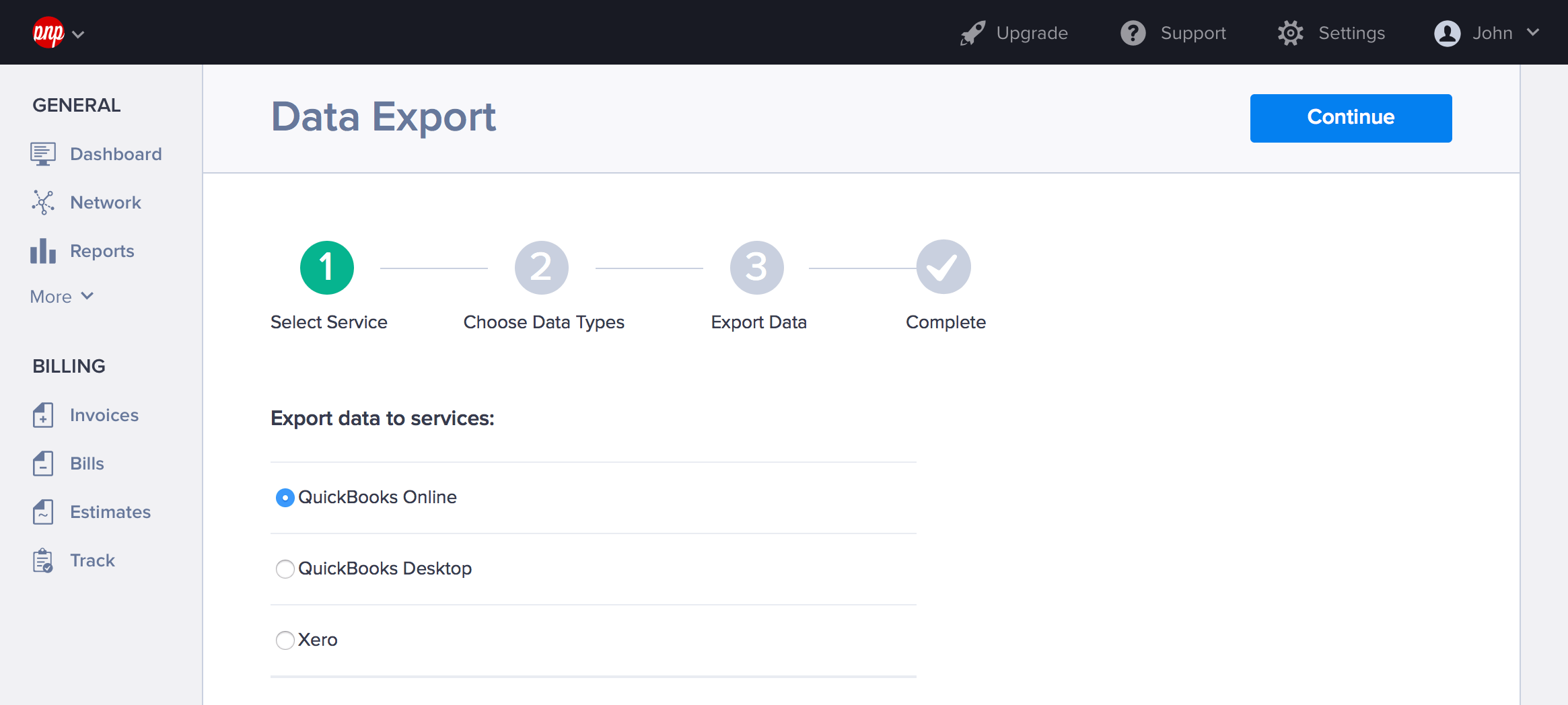Click the Invoices icon under Billing
Viewport: 1568px width, 705px height.
click(x=43, y=415)
